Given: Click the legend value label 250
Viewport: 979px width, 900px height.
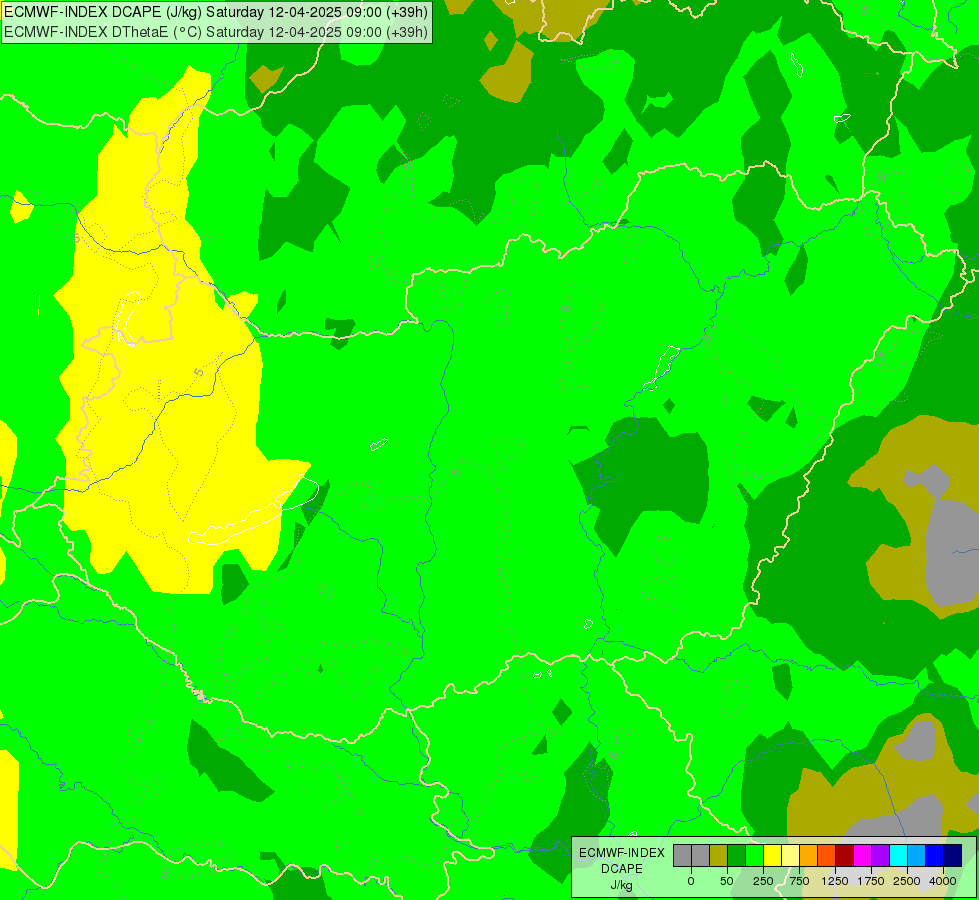Looking at the screenshot, I should pyautogui.click(x=763, y=881).
